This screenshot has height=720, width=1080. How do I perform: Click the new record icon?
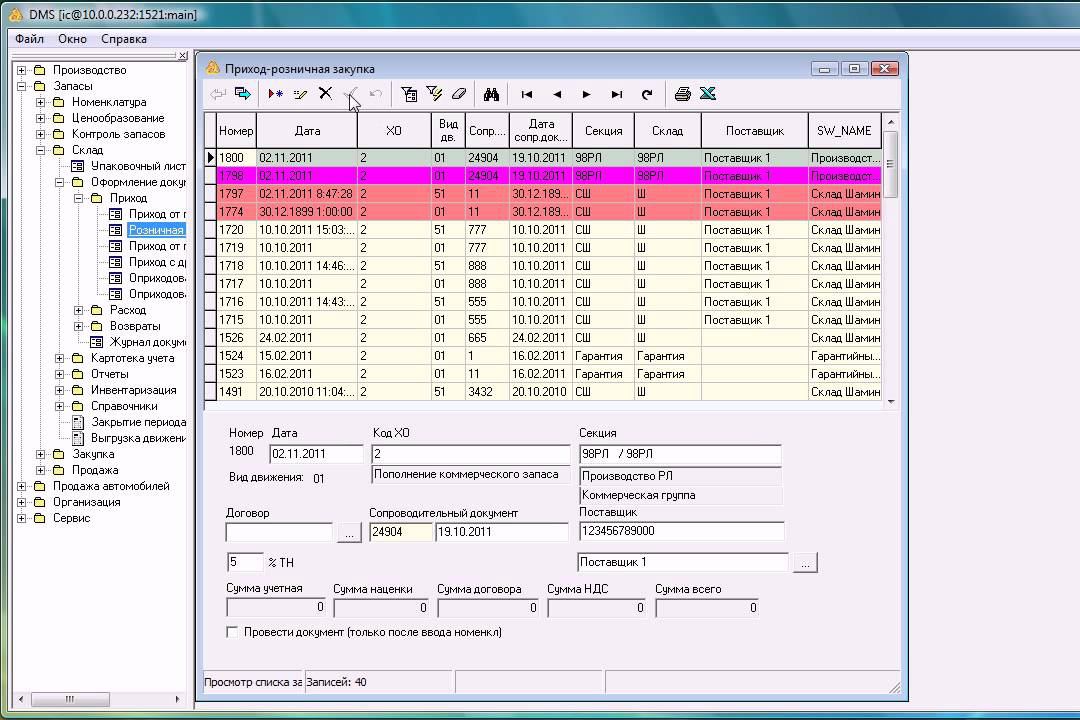click(x=276, y=94)
